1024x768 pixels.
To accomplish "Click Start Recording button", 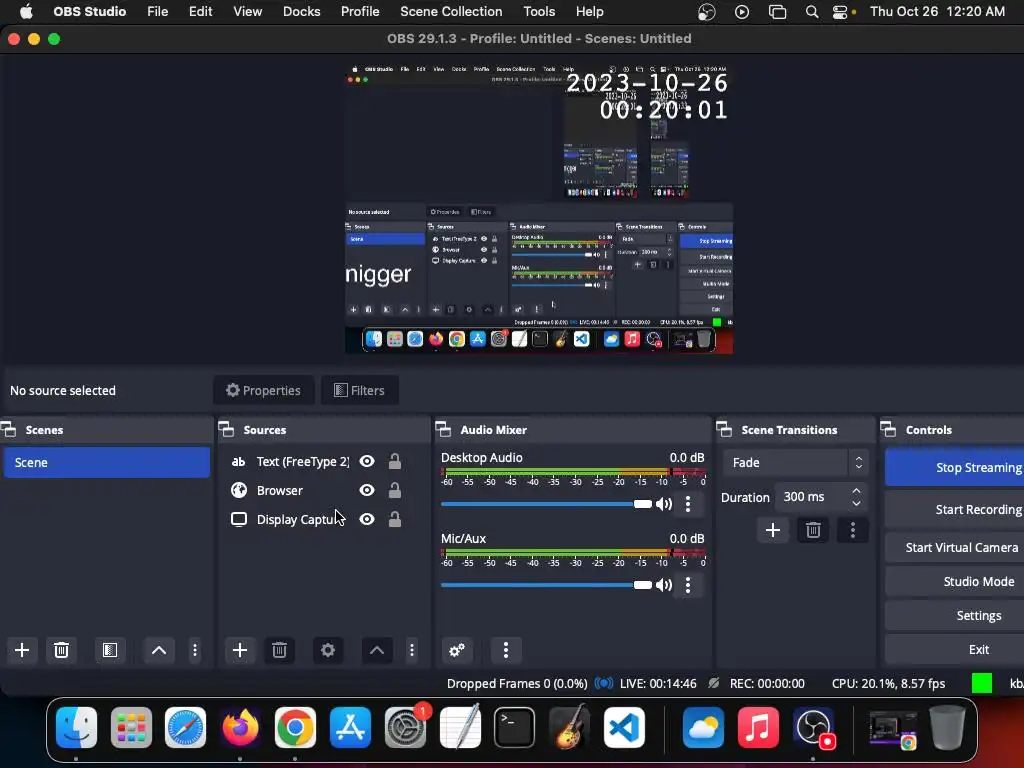I will tap(954, 509).
